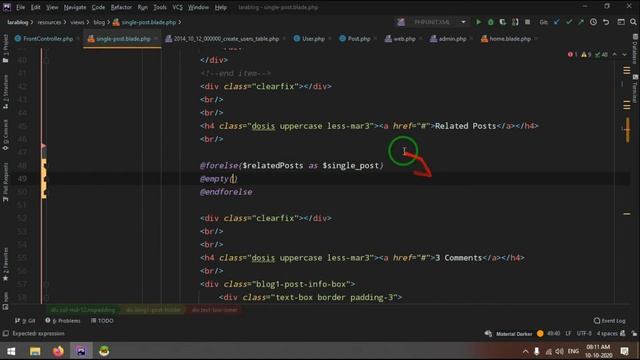The width and height of the screenshot is (640, 360).
Task: Click larablog breadcrumb in navigation bar
Action: tap(18, 22)
